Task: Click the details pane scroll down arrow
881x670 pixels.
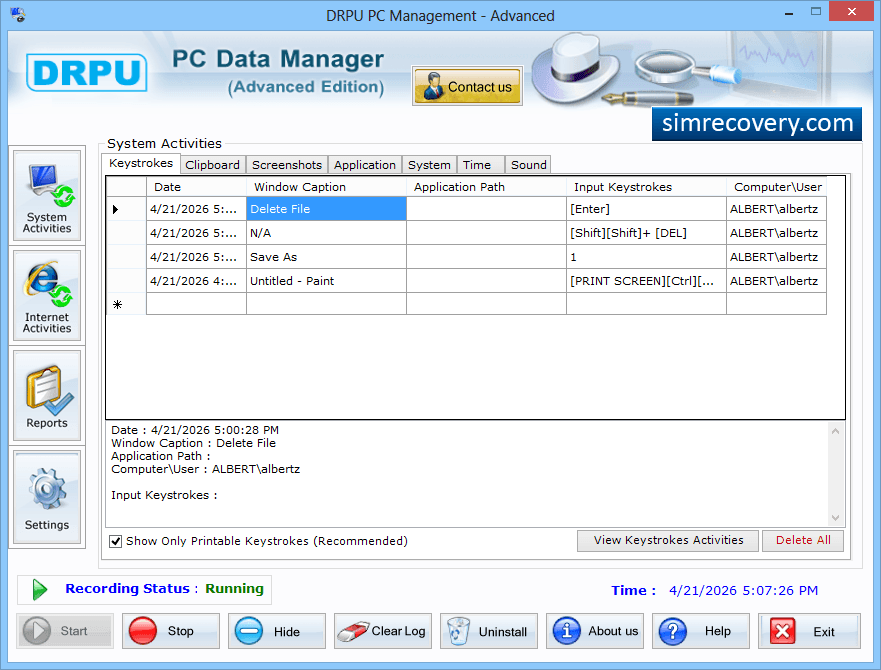Action: coord(835,518)
